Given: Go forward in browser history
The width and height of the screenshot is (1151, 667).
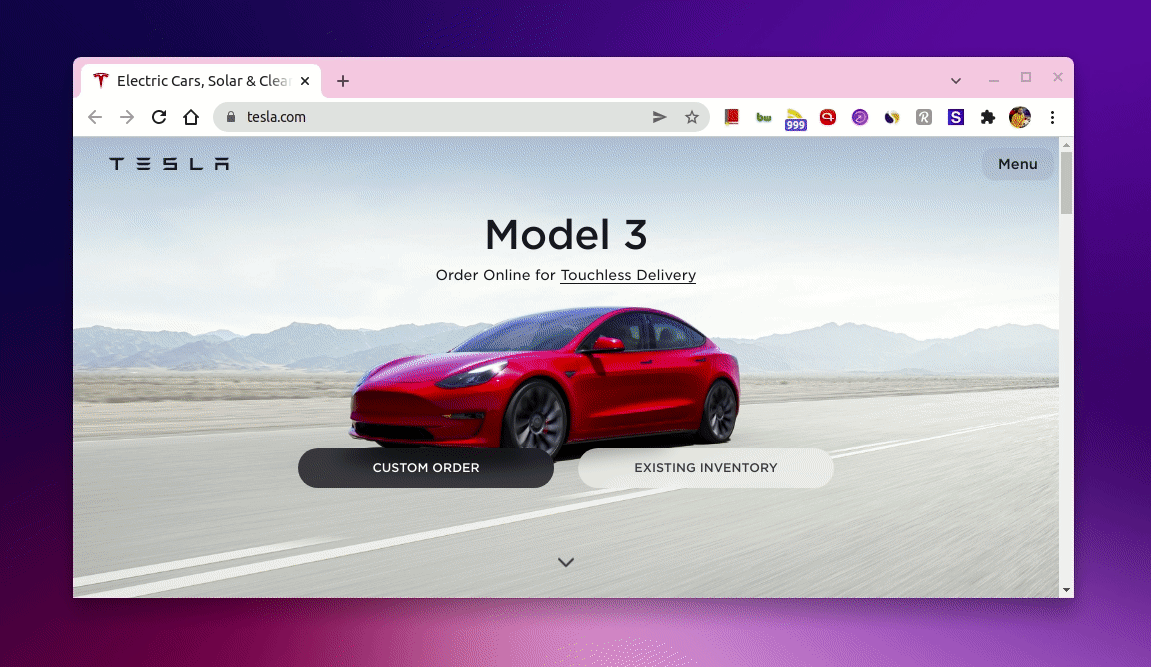Looking at the screenshot, I should click(127, 117).
